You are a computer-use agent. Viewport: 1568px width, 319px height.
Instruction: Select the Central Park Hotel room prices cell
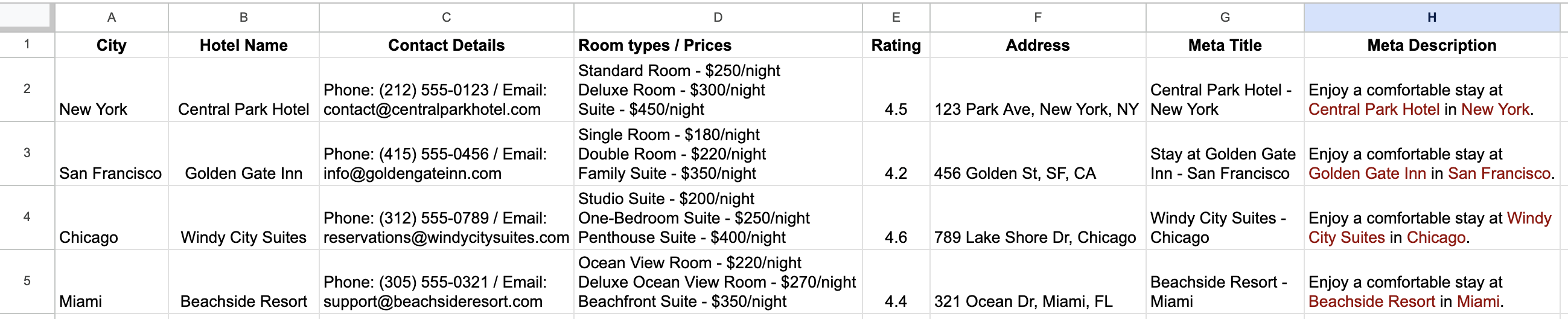coord(718,89)
